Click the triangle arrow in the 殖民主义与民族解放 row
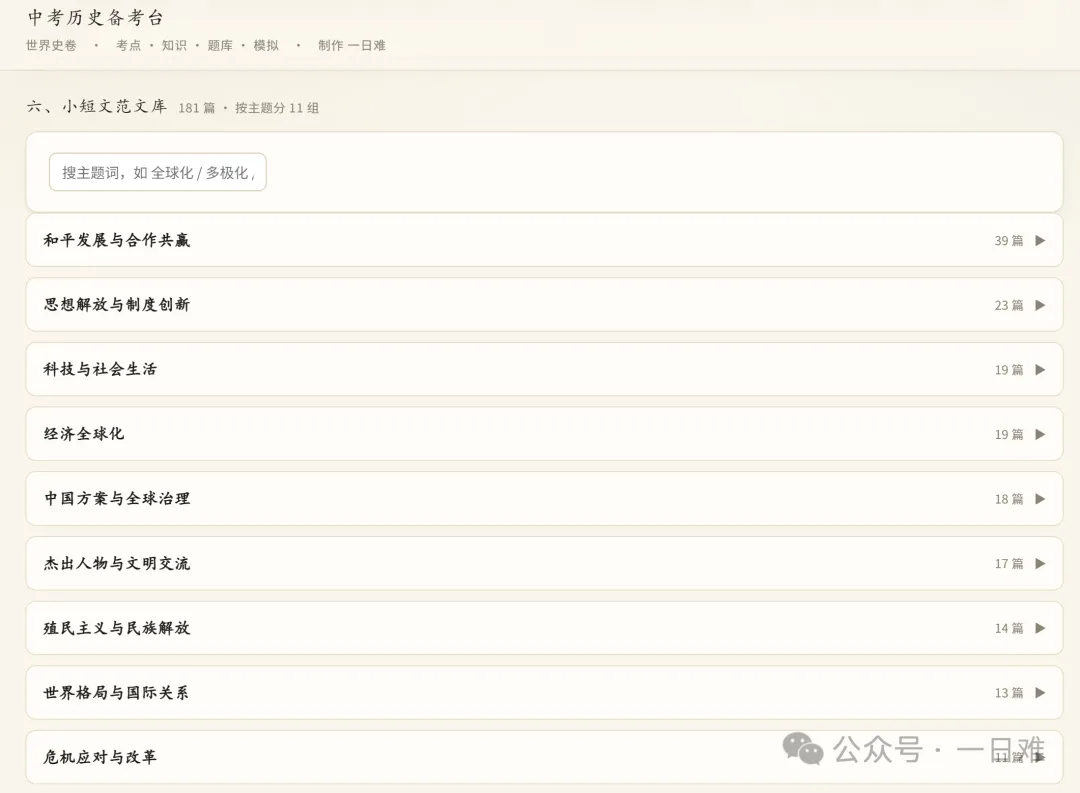Image resolution: width=1080 pixels, height=793 pixels. pos(1040,628)
